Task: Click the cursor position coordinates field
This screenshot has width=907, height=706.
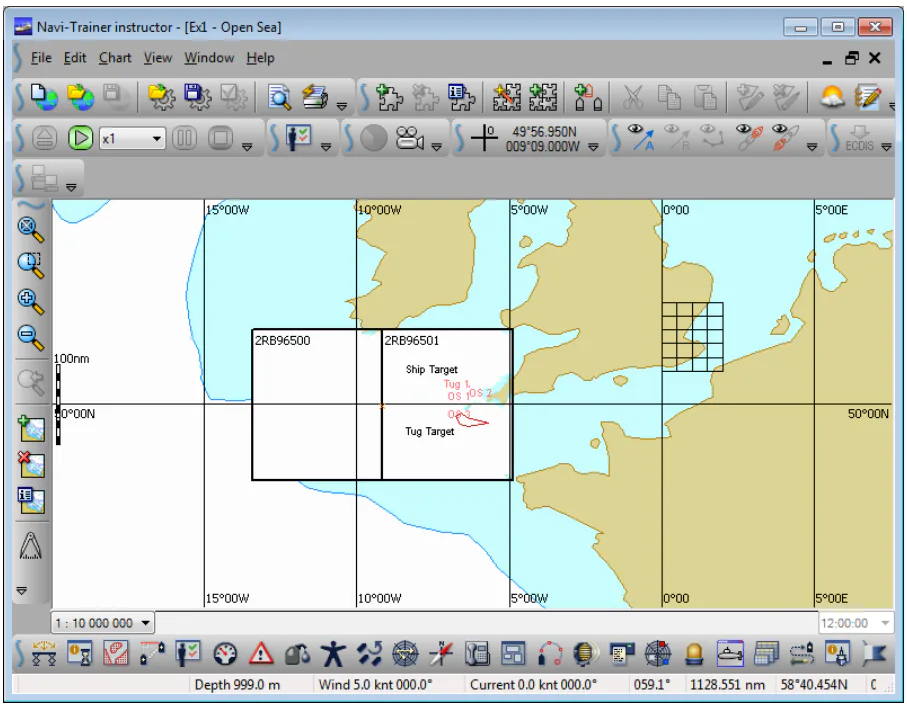Action: tap(543, 139)
